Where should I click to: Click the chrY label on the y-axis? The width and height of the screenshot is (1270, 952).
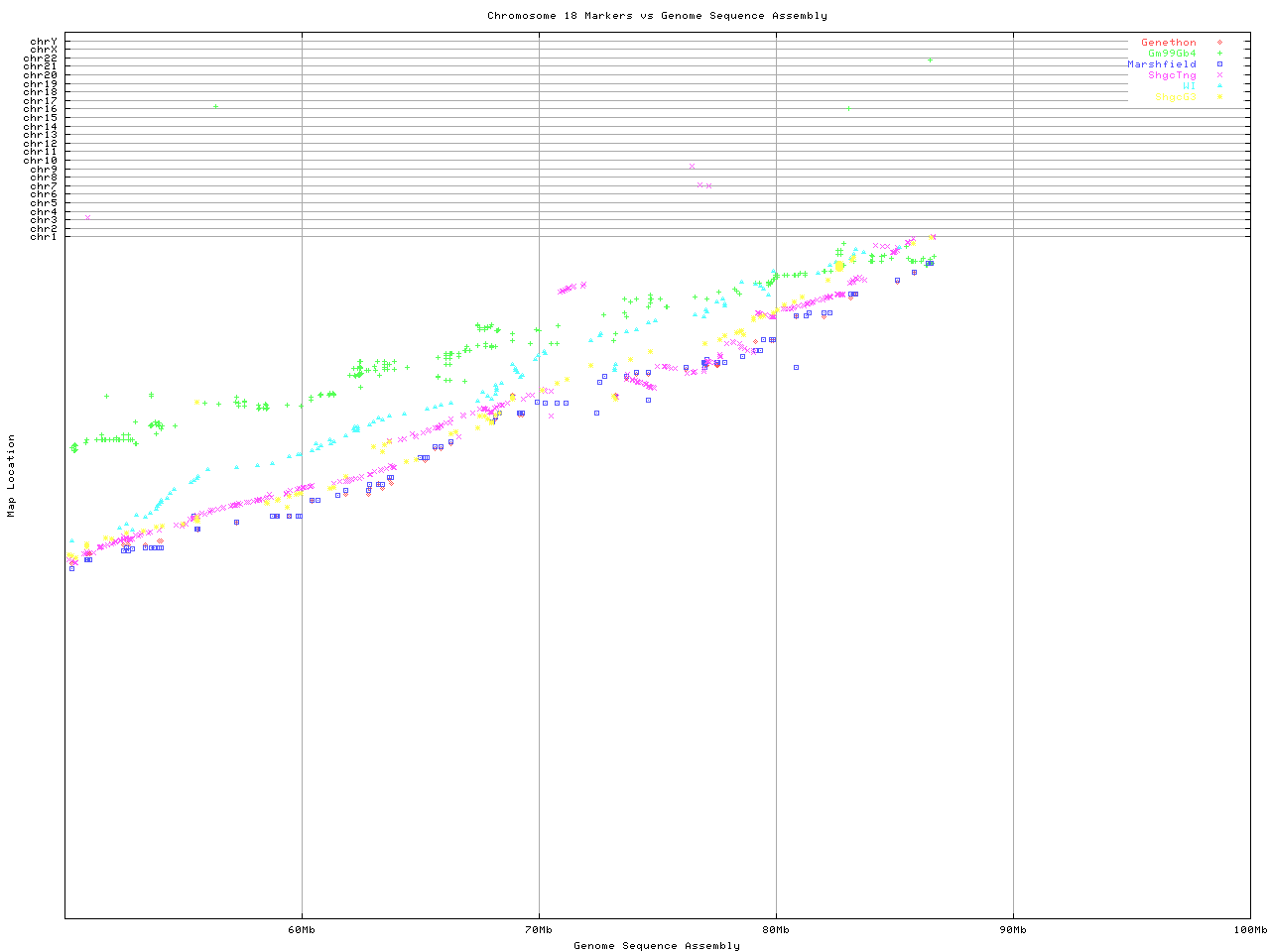[x=44, y=41]
